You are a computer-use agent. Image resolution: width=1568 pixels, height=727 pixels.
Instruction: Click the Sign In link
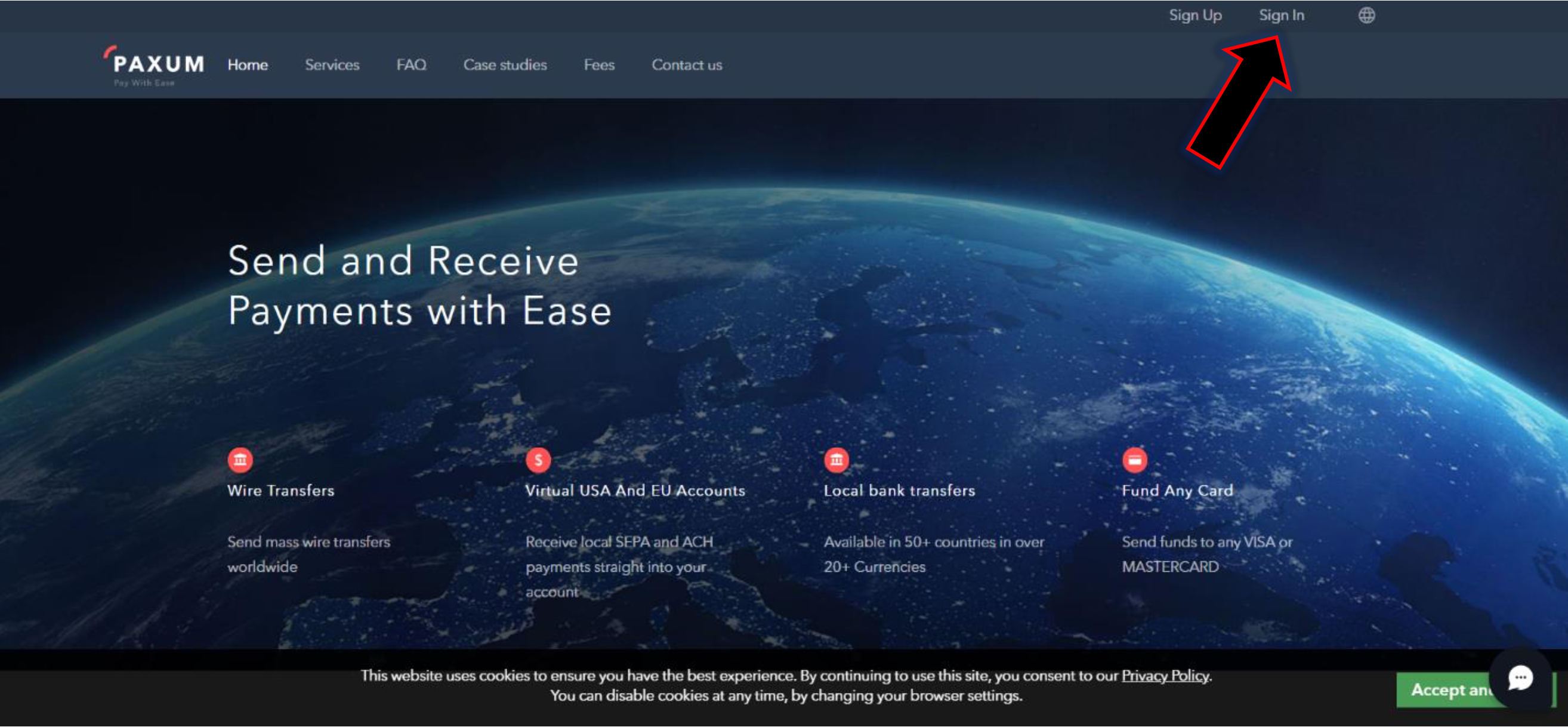(x=1281, y=16)
